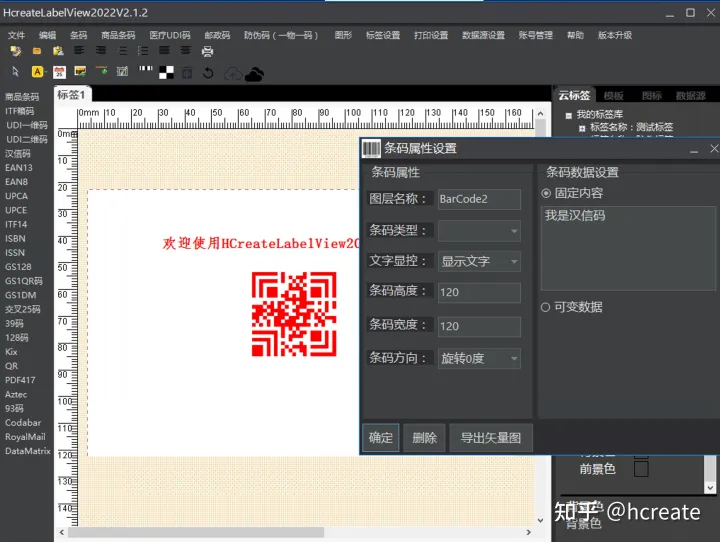Select the yellow text A tool
The width and height of the screenshot is (720, 542).
(x=37, y=72)
